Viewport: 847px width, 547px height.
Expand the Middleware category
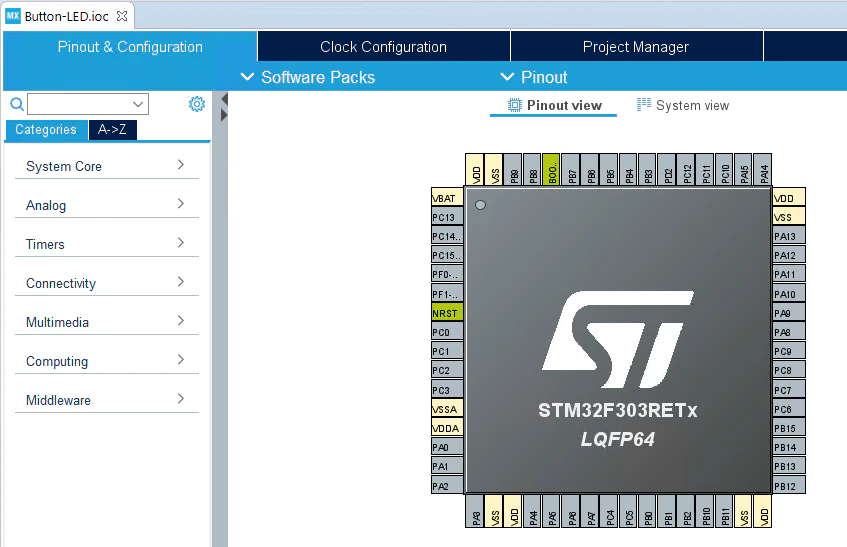point(107,400)
